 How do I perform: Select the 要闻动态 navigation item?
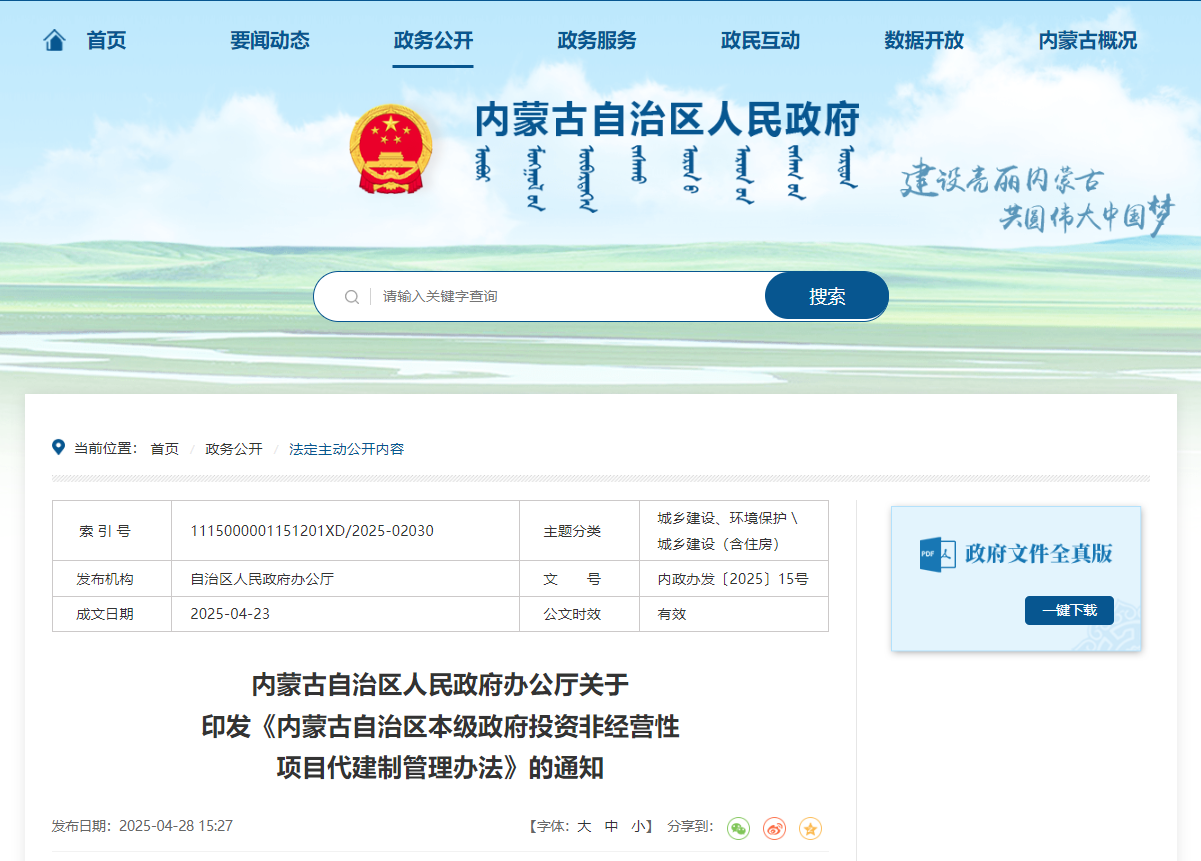tap(270, 41)
